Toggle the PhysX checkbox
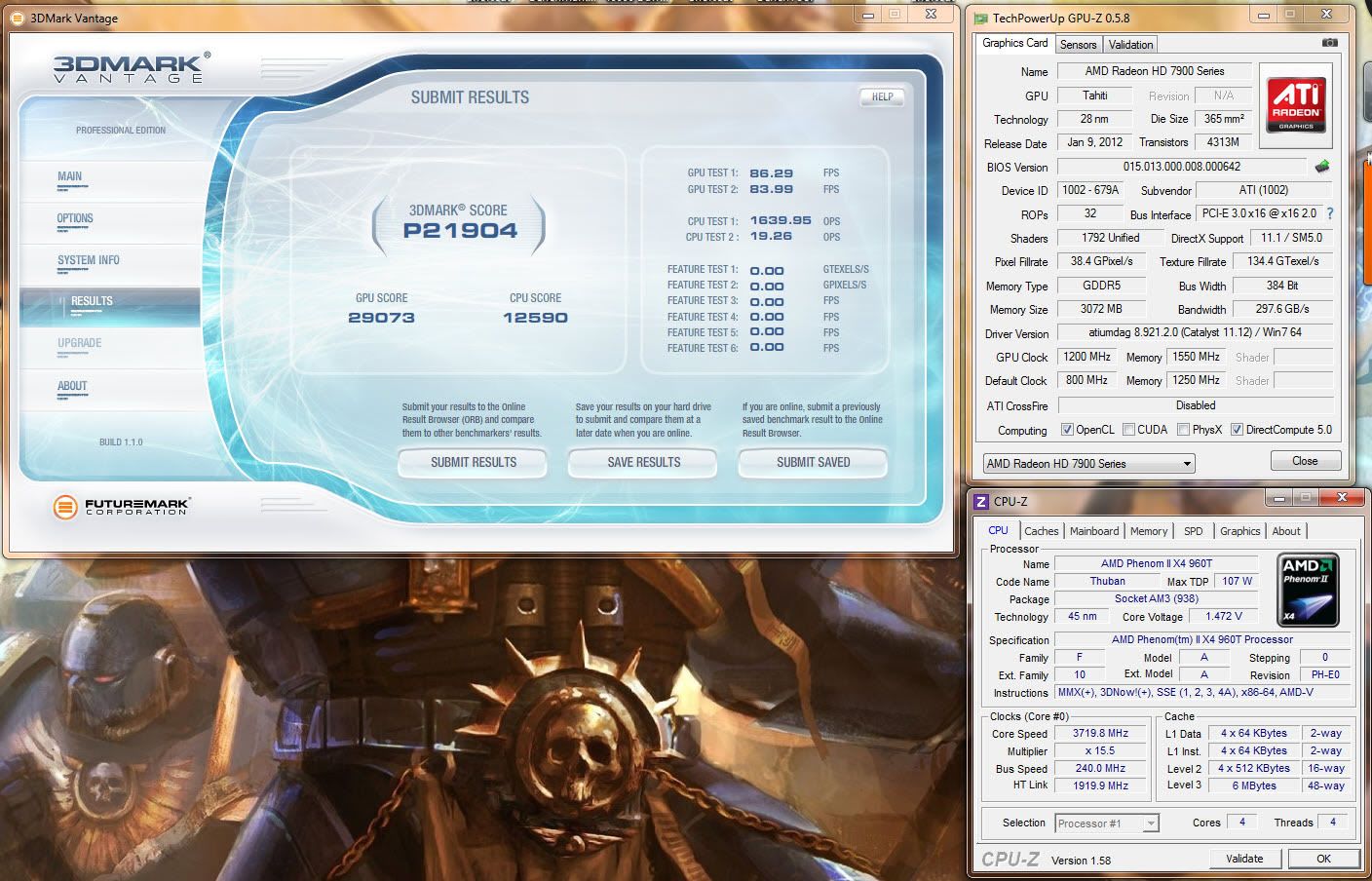 (x=1183, y=430)
